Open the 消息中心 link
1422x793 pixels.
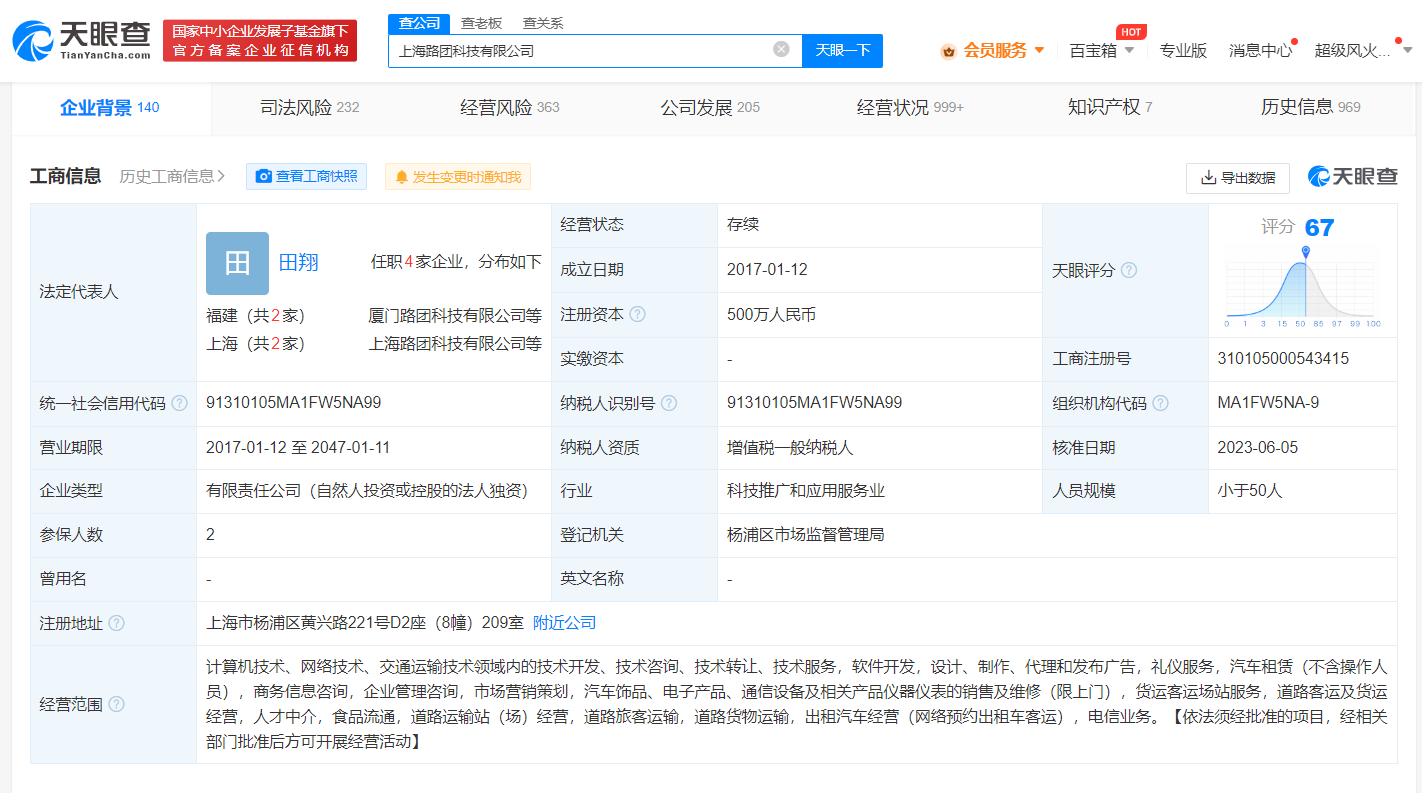(x=1260, y=50)
